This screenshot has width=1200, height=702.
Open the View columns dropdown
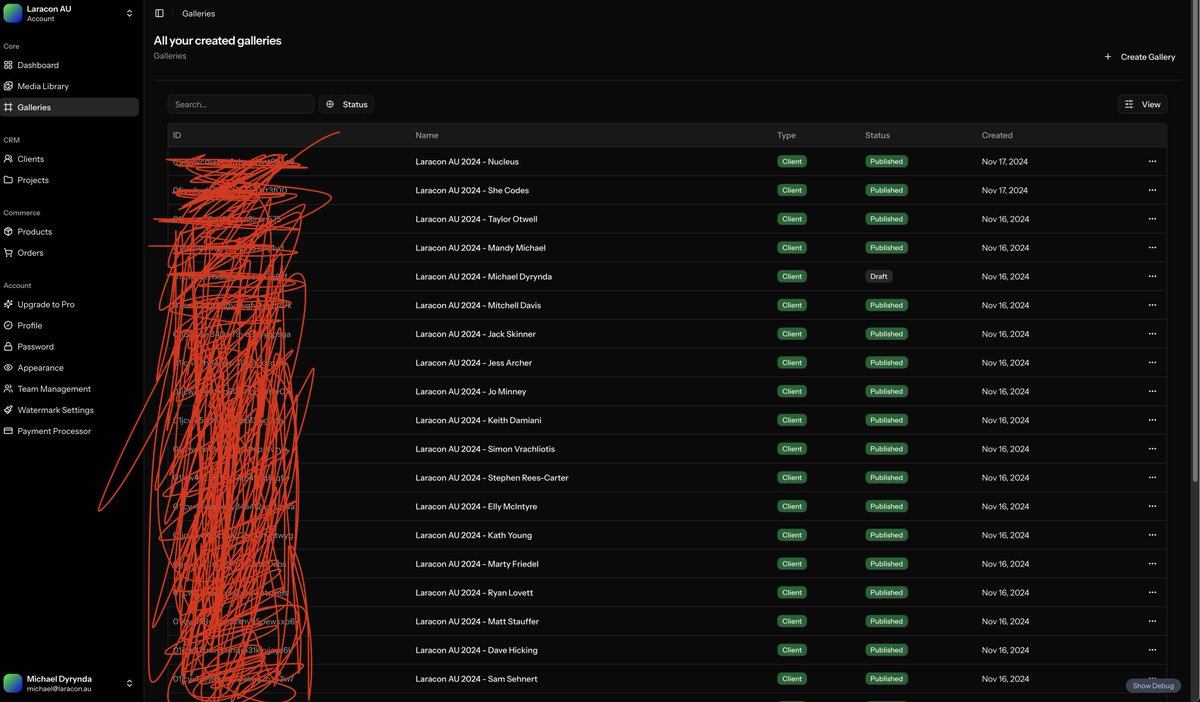pos(1142,104)
